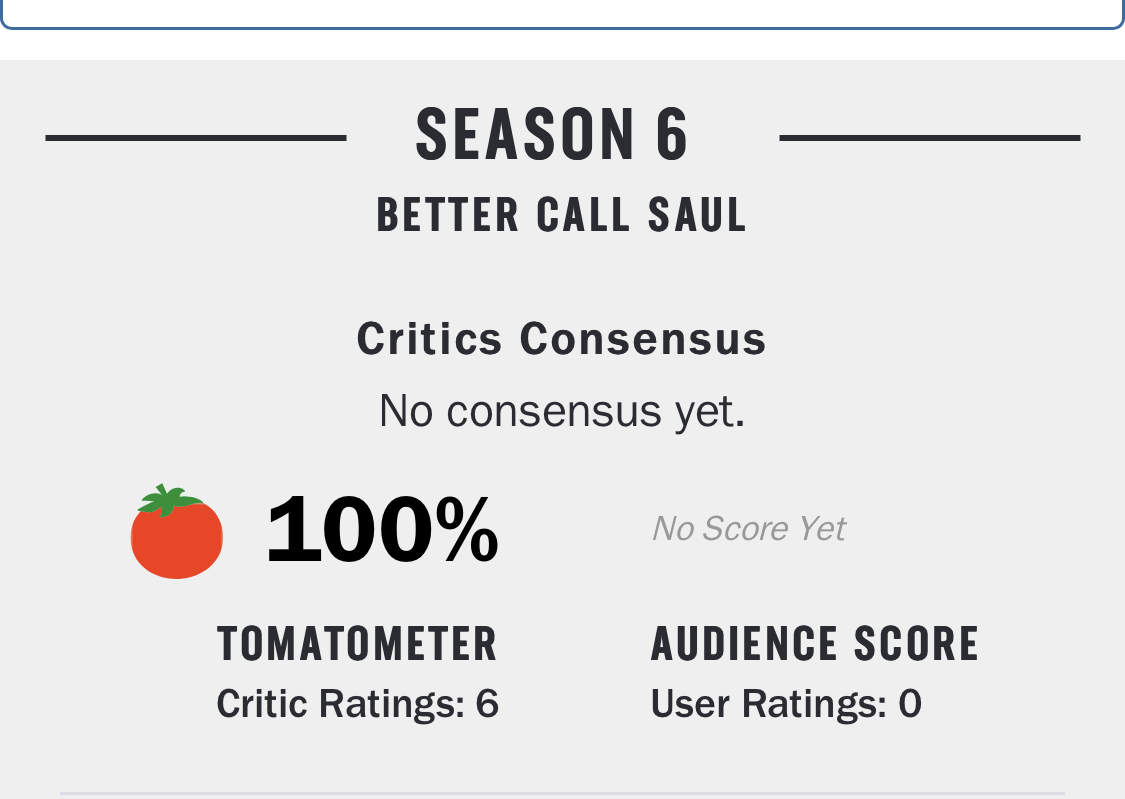Open the BETTER CALL SAUL series title
This screenshot has height=799, width=1125.
coord(561,215)
